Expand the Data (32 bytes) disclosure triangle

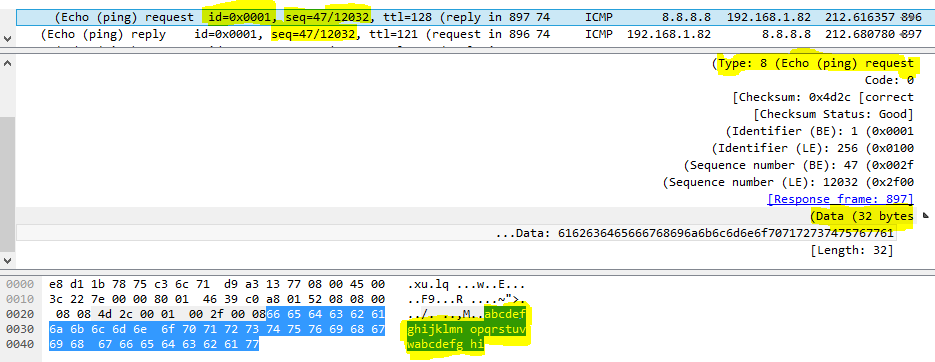pyautogui.click(x=925, y=215)
